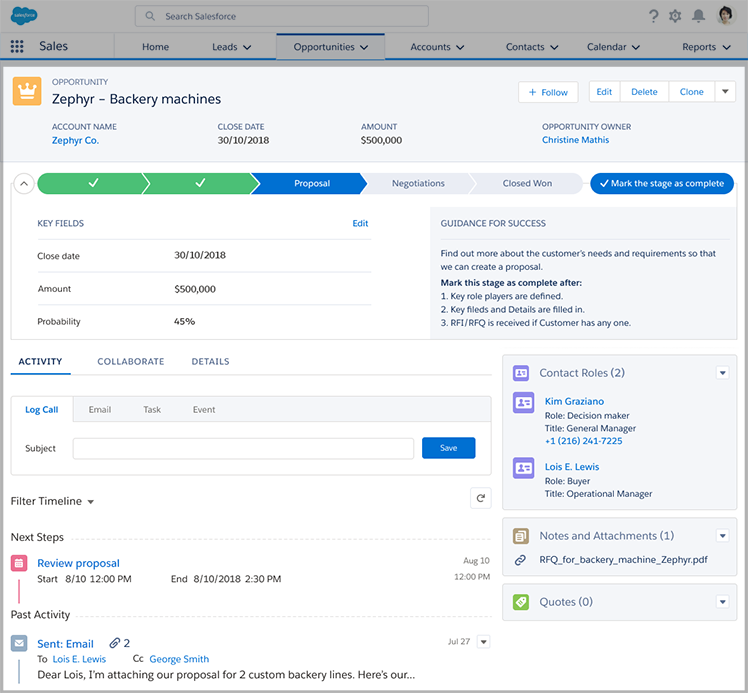Open the Quotes card dropdown
This screenshot has width=748, height=693.
(x=723, y=602)
